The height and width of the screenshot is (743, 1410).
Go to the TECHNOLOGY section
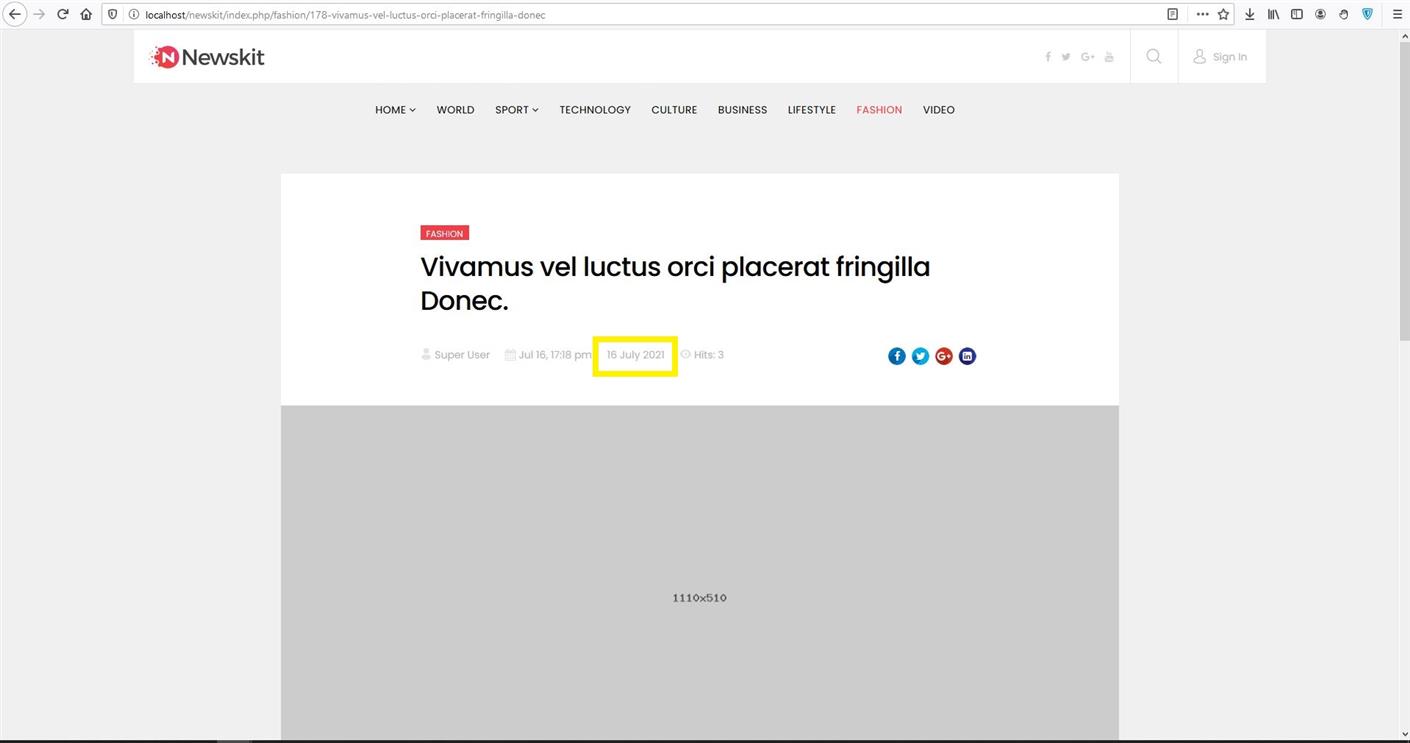[x=595, y=110]
